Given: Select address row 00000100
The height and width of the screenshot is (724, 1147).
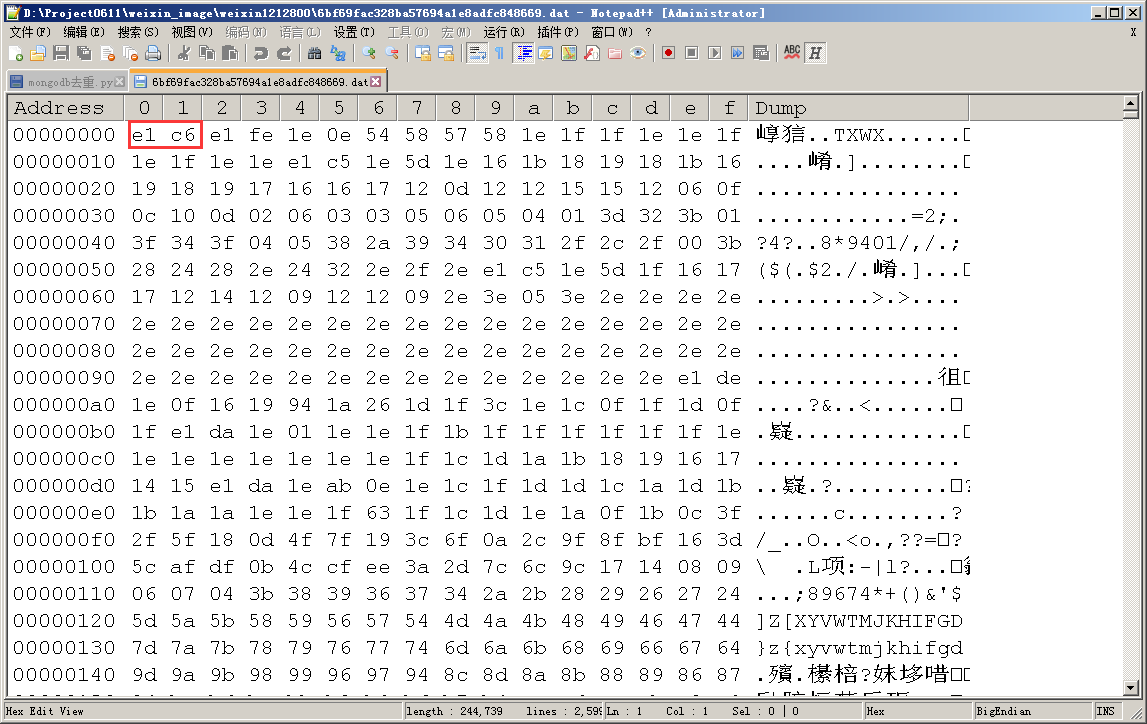Looking at the screenshot, I should [64, 567].
